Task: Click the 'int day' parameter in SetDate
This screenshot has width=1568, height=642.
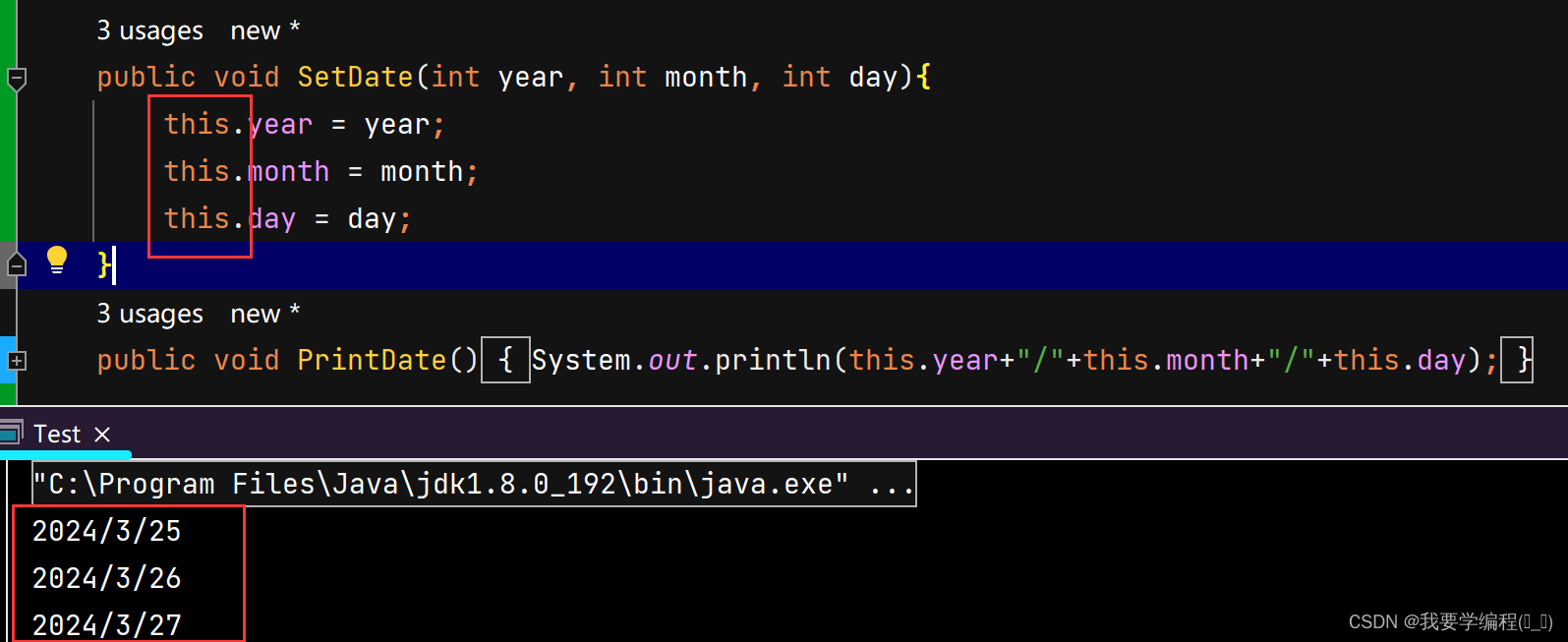Action: (x=840, y=77)
